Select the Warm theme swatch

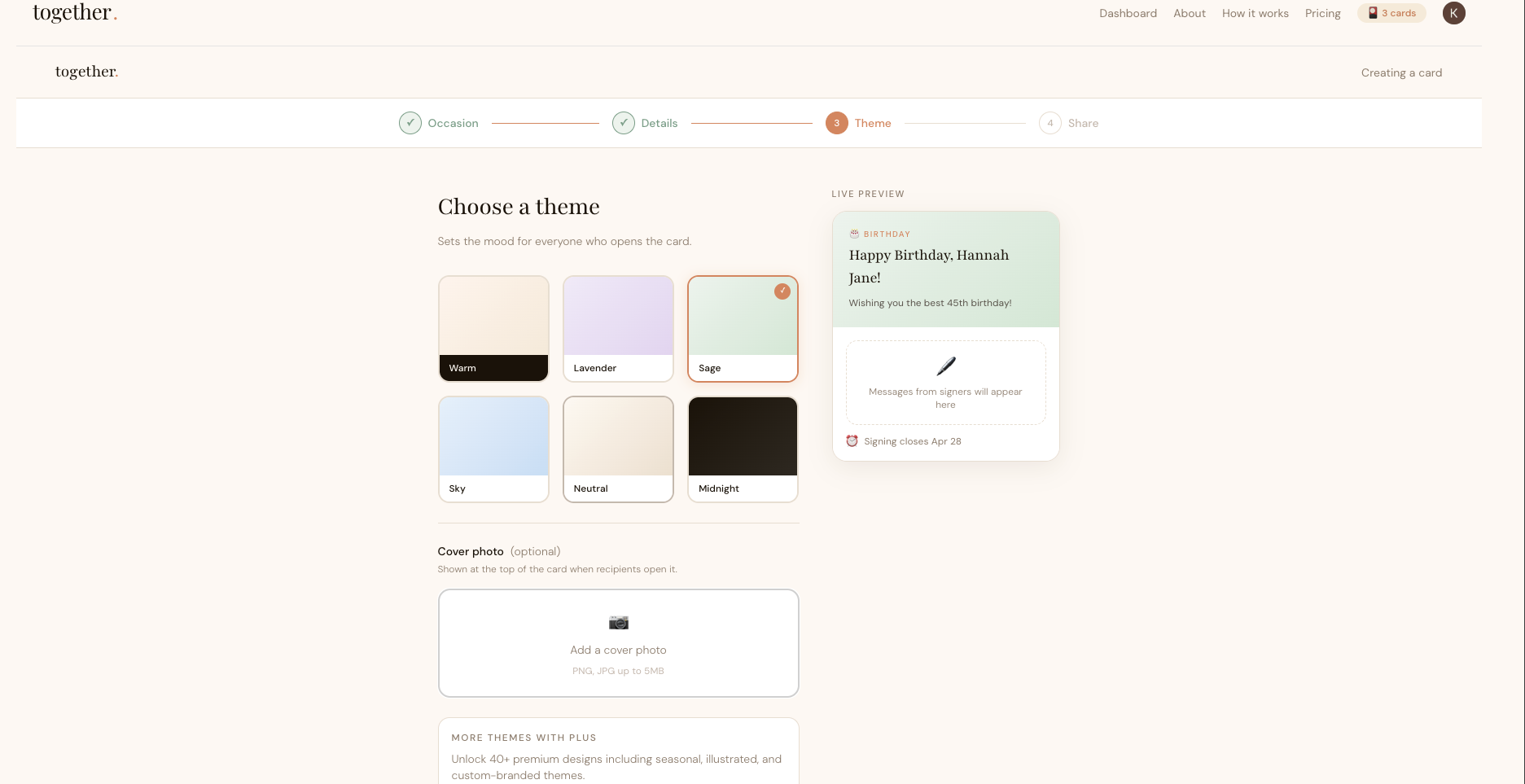(493, 328)
